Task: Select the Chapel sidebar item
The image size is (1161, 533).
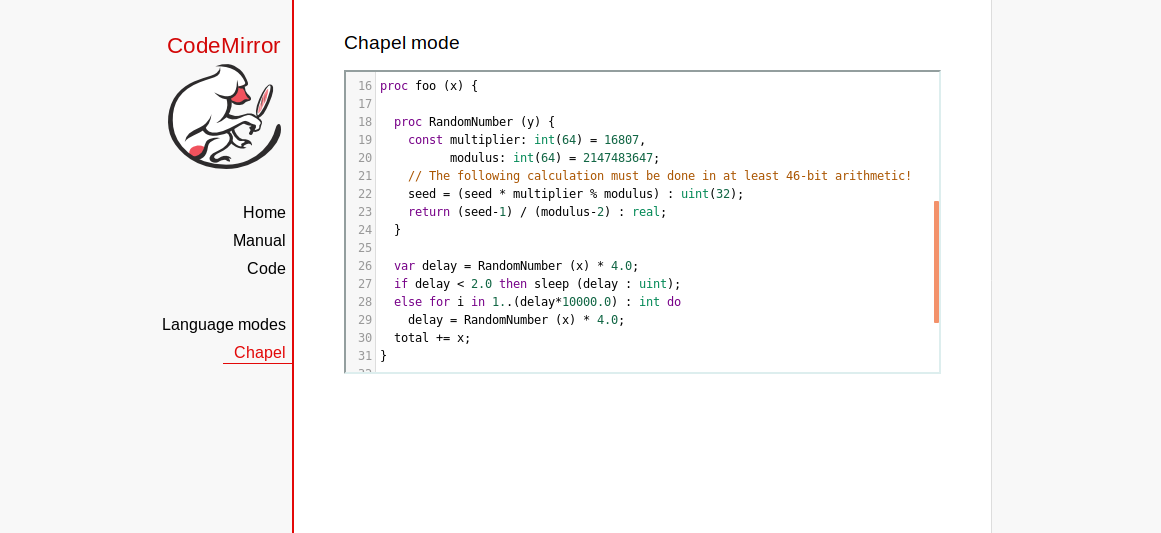Action: tap(259, 353)
